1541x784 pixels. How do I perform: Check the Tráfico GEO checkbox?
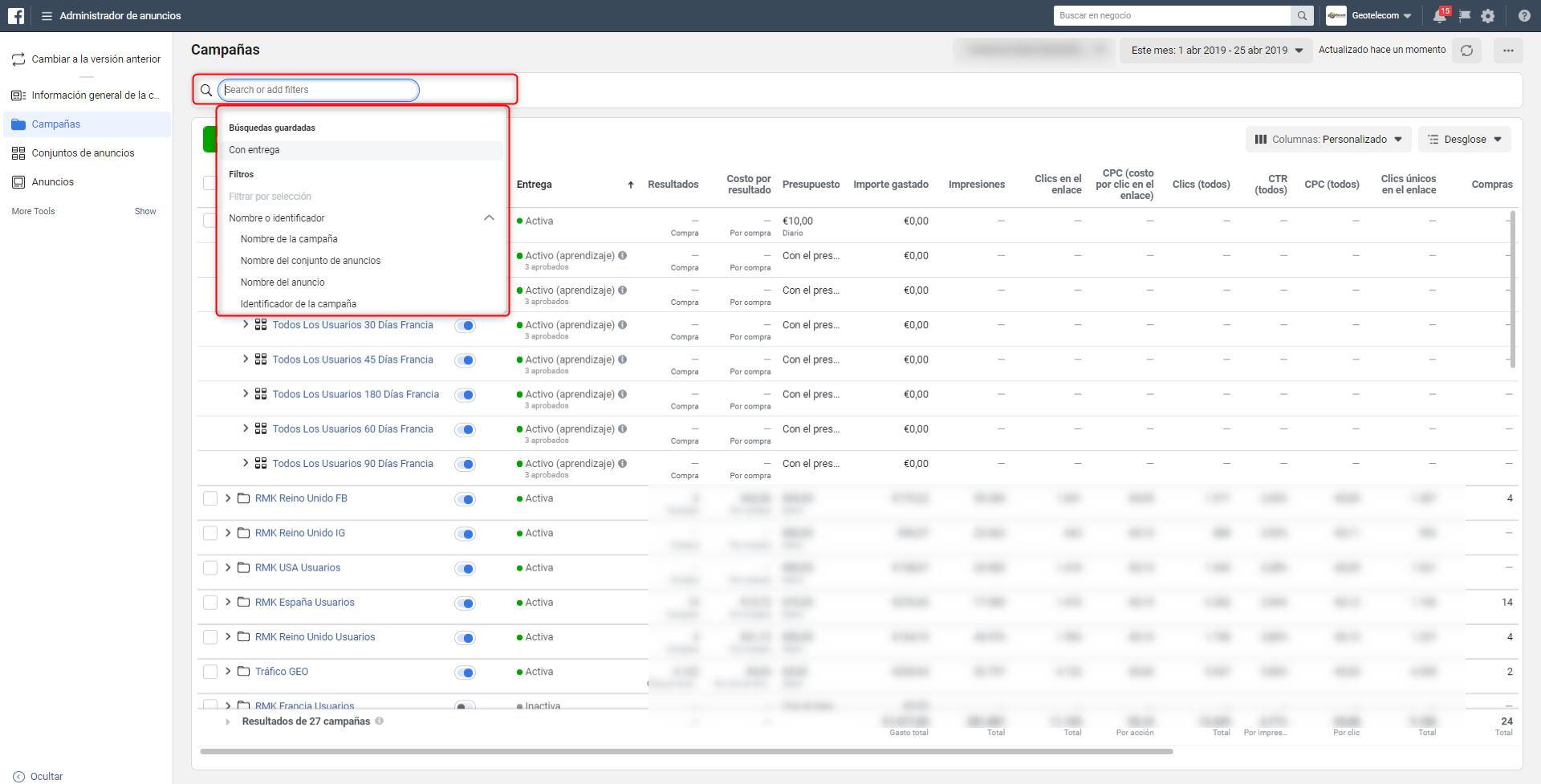(210, 672)
